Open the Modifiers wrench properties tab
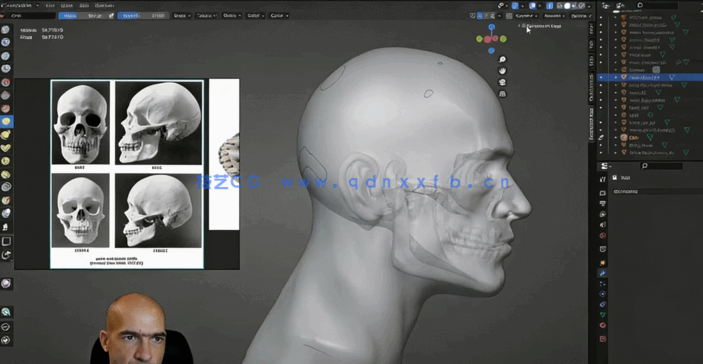This screenshot has width=703, height=364. coord(603,273)
